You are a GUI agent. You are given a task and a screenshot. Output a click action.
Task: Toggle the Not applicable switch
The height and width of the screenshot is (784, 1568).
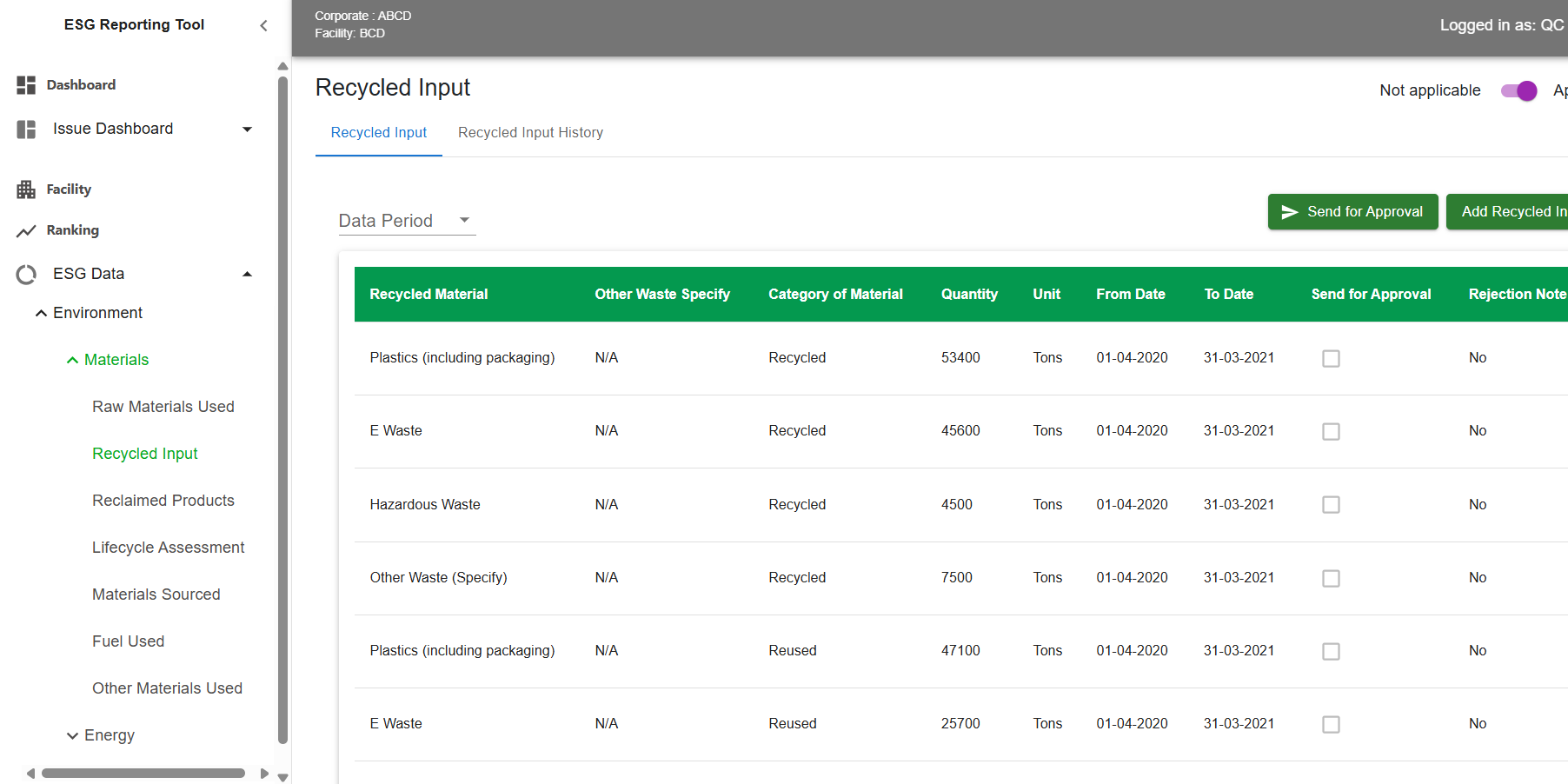click(x=1518, y=91)
